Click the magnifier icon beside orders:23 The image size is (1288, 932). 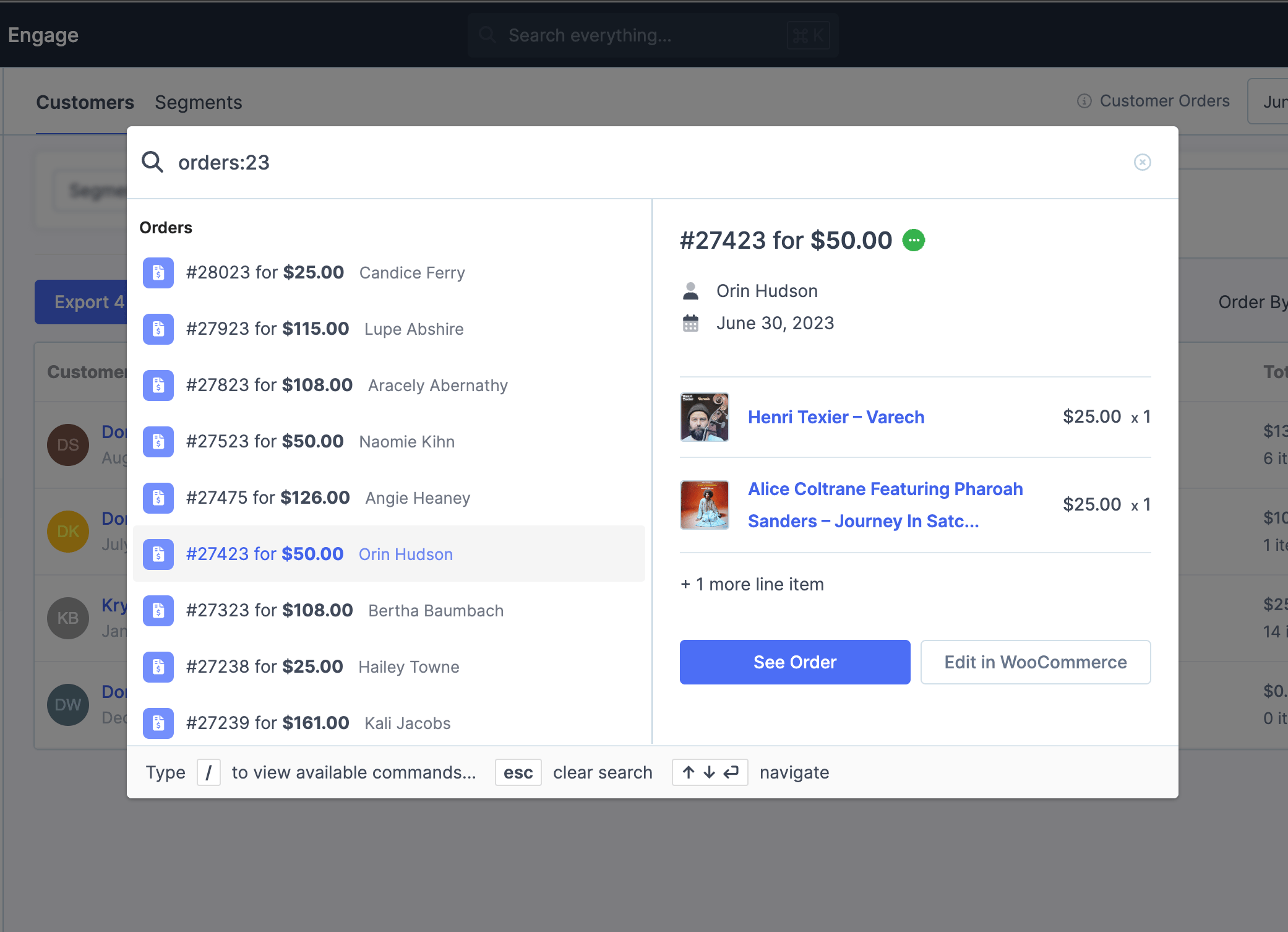(x=152, y=162)
